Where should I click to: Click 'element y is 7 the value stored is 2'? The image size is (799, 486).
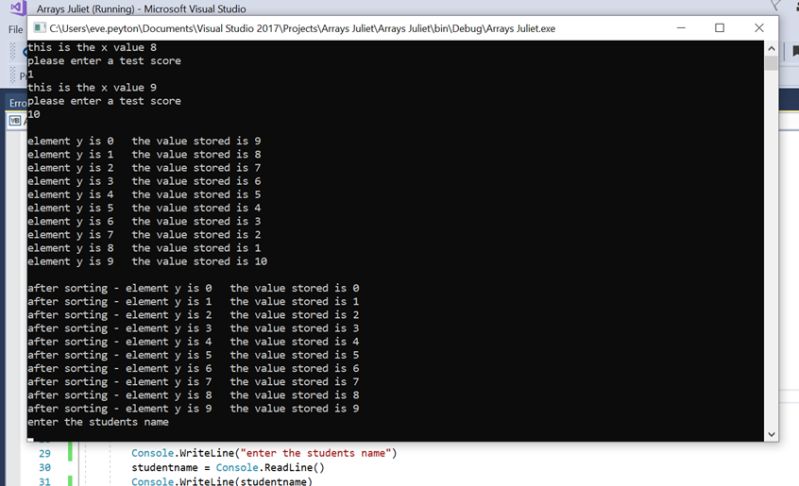(144, 235)
